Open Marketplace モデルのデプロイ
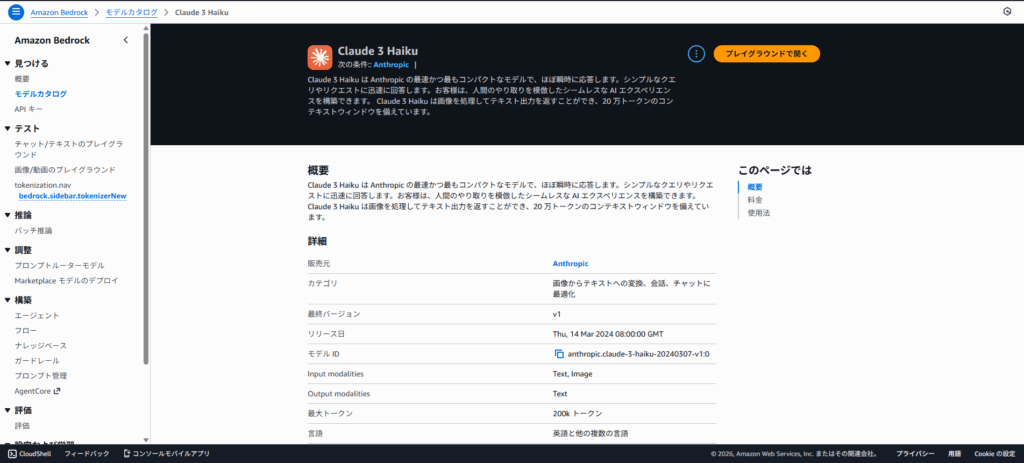This screenshot has width=1024, height=463. tap(67, 280)
